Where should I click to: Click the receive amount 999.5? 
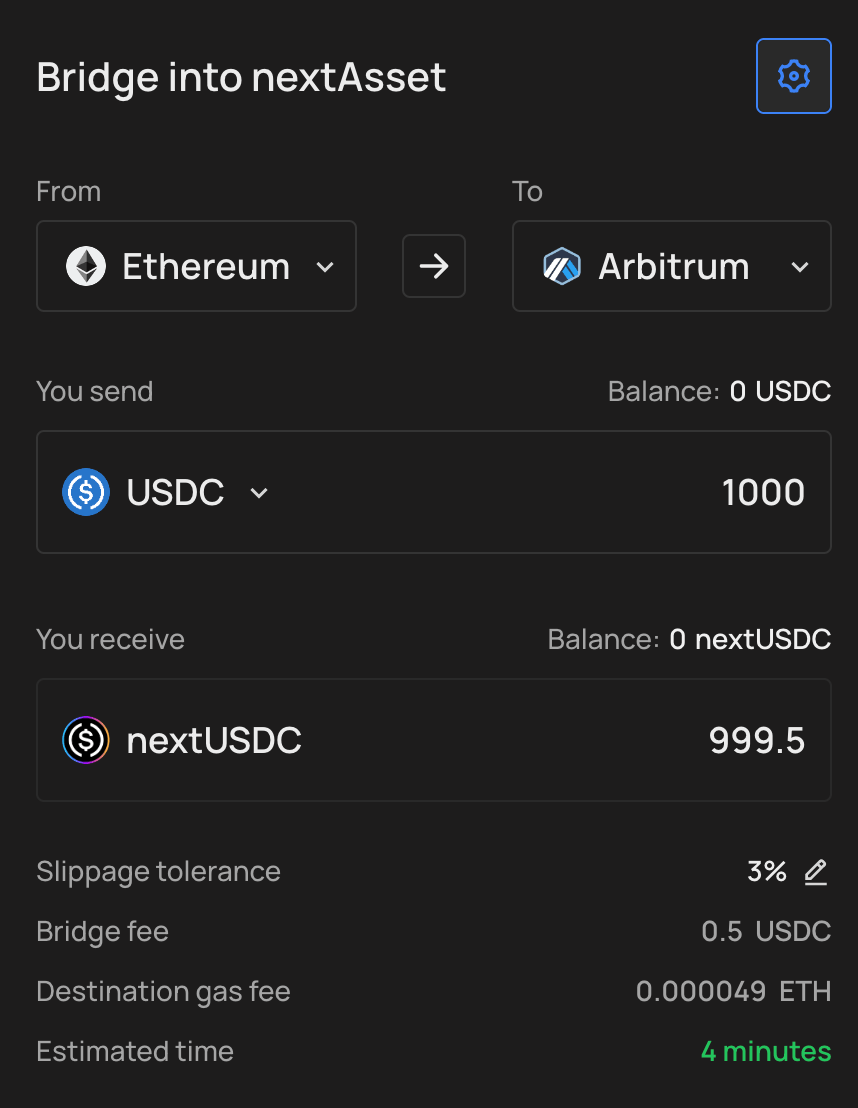coord(757,741)
